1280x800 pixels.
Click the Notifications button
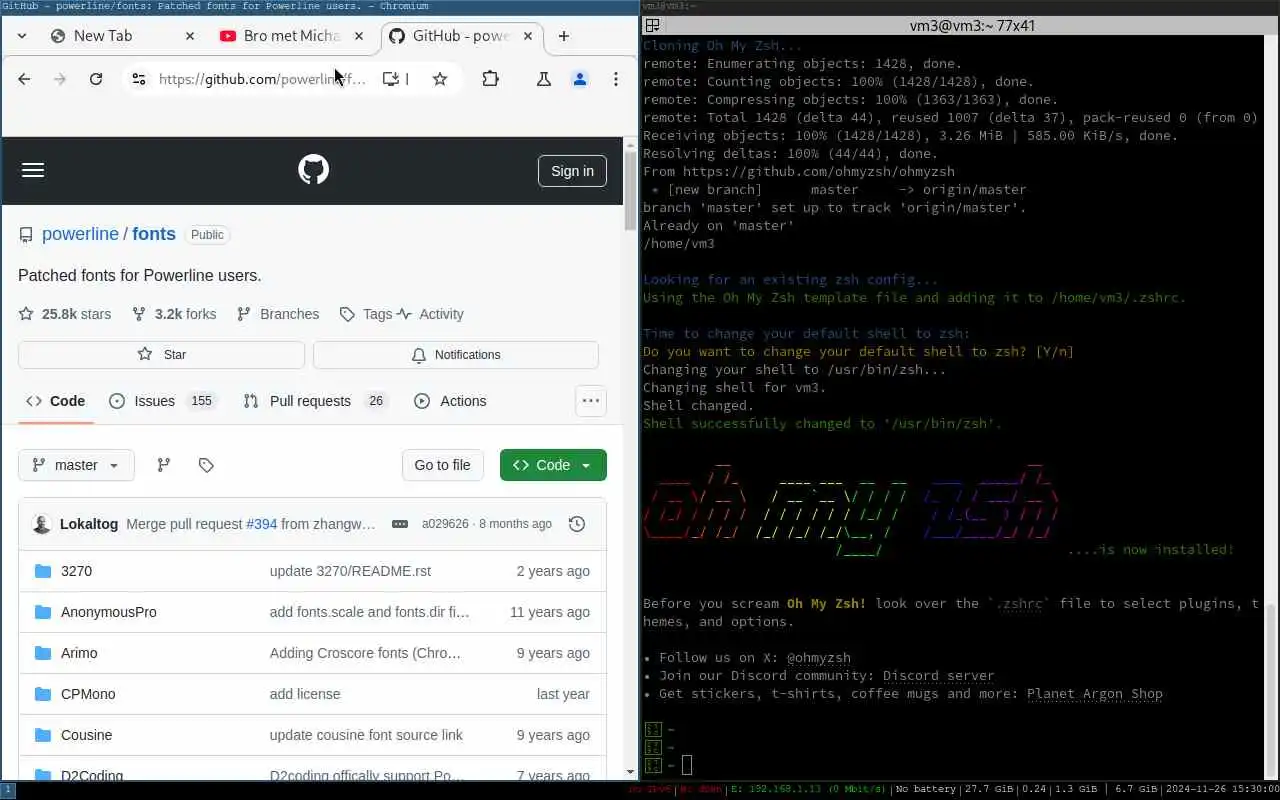coord(456,355)
